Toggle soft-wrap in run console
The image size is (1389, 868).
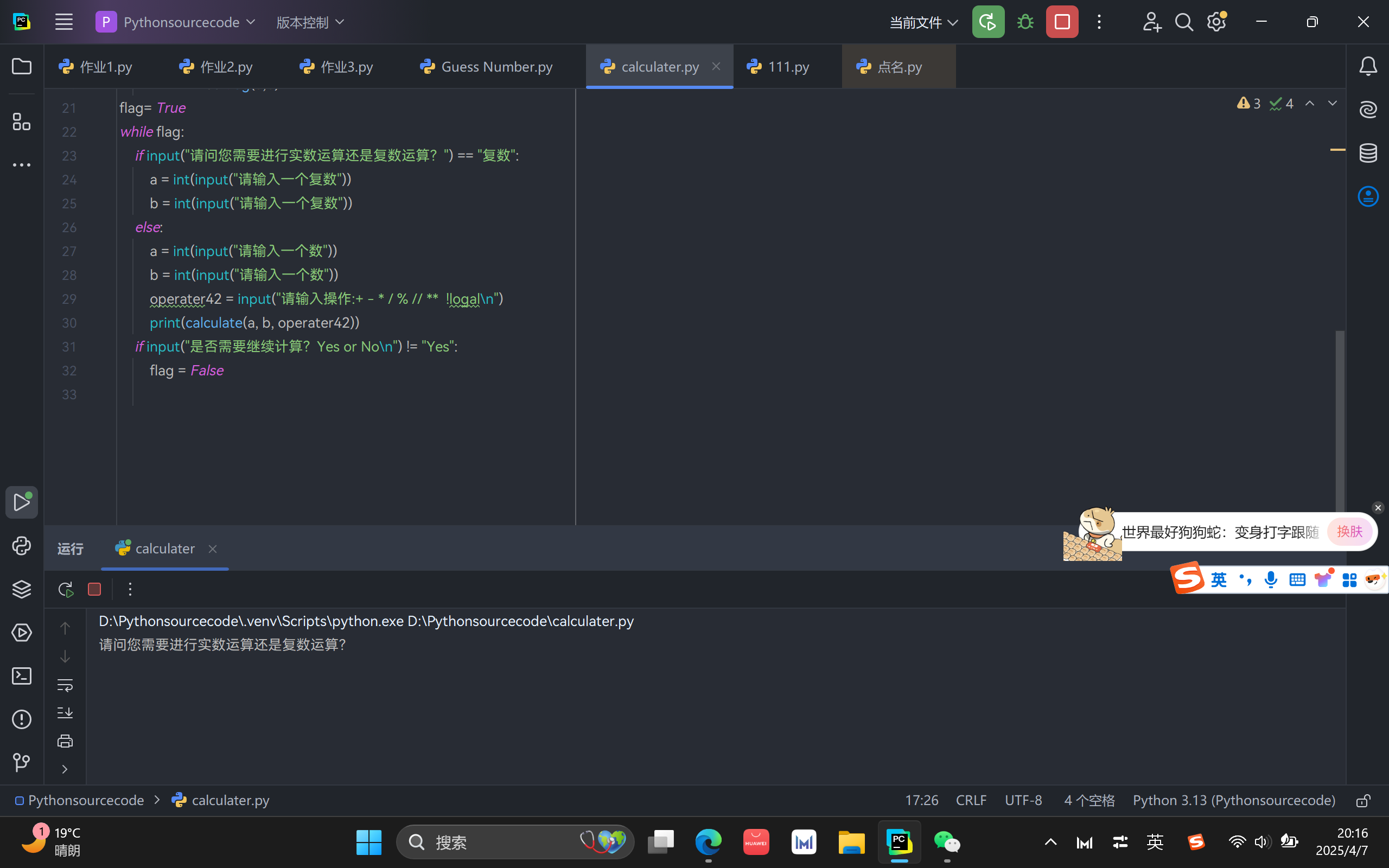(65, 684)
